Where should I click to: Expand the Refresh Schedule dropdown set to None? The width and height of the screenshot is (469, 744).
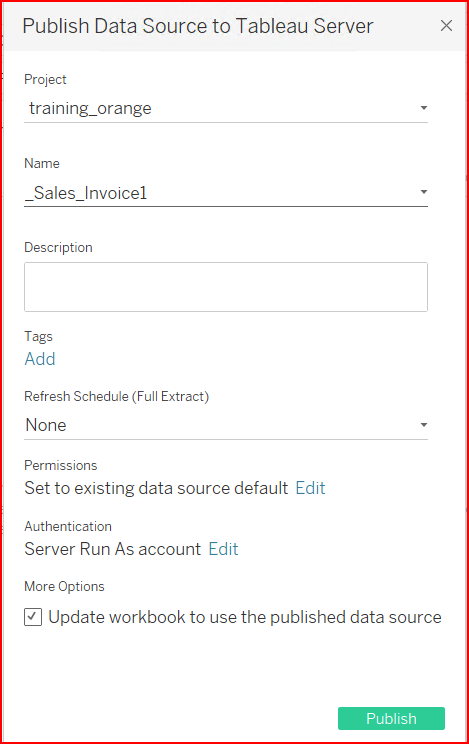226,425
